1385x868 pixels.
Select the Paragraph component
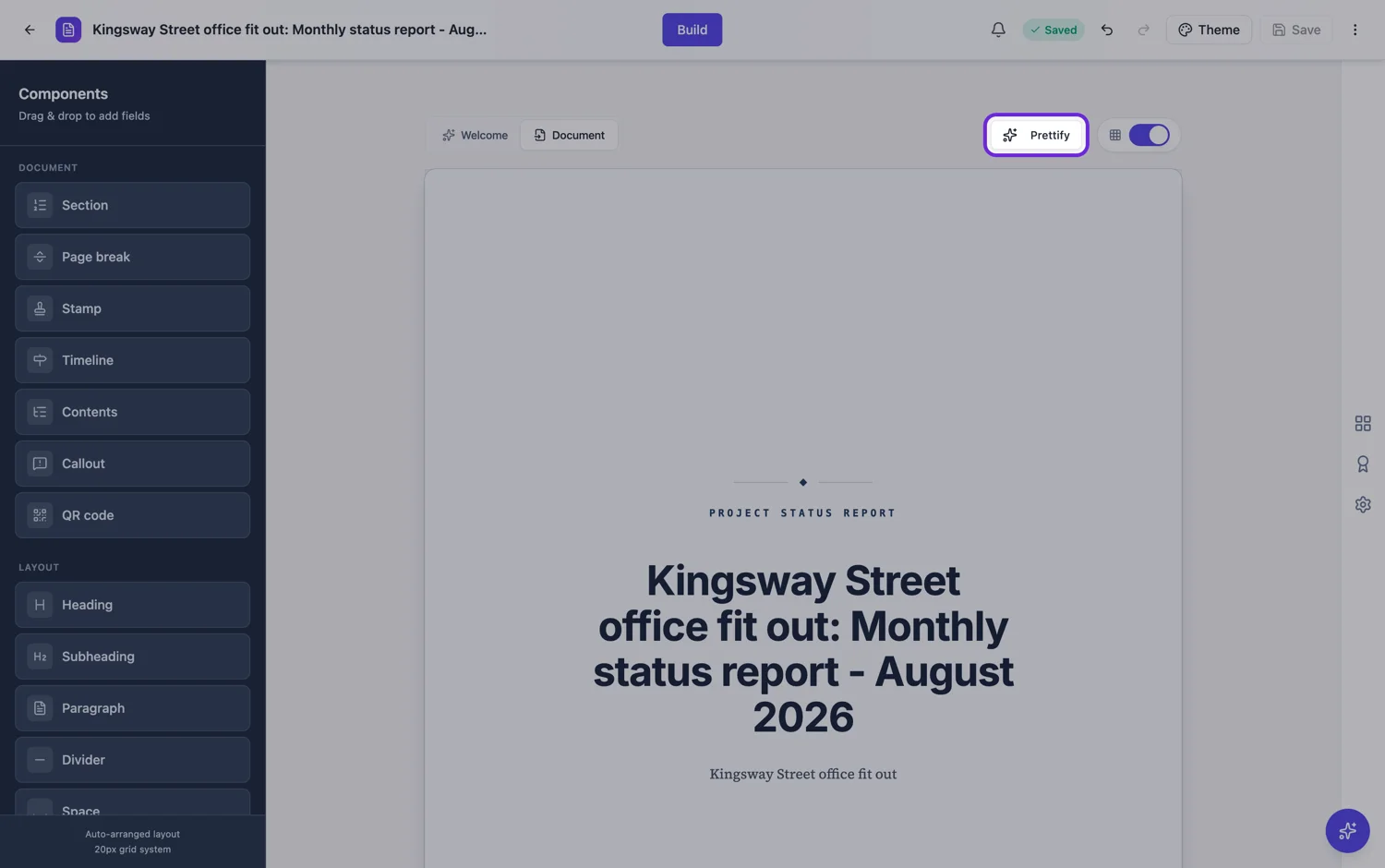(x=132, y=708)
